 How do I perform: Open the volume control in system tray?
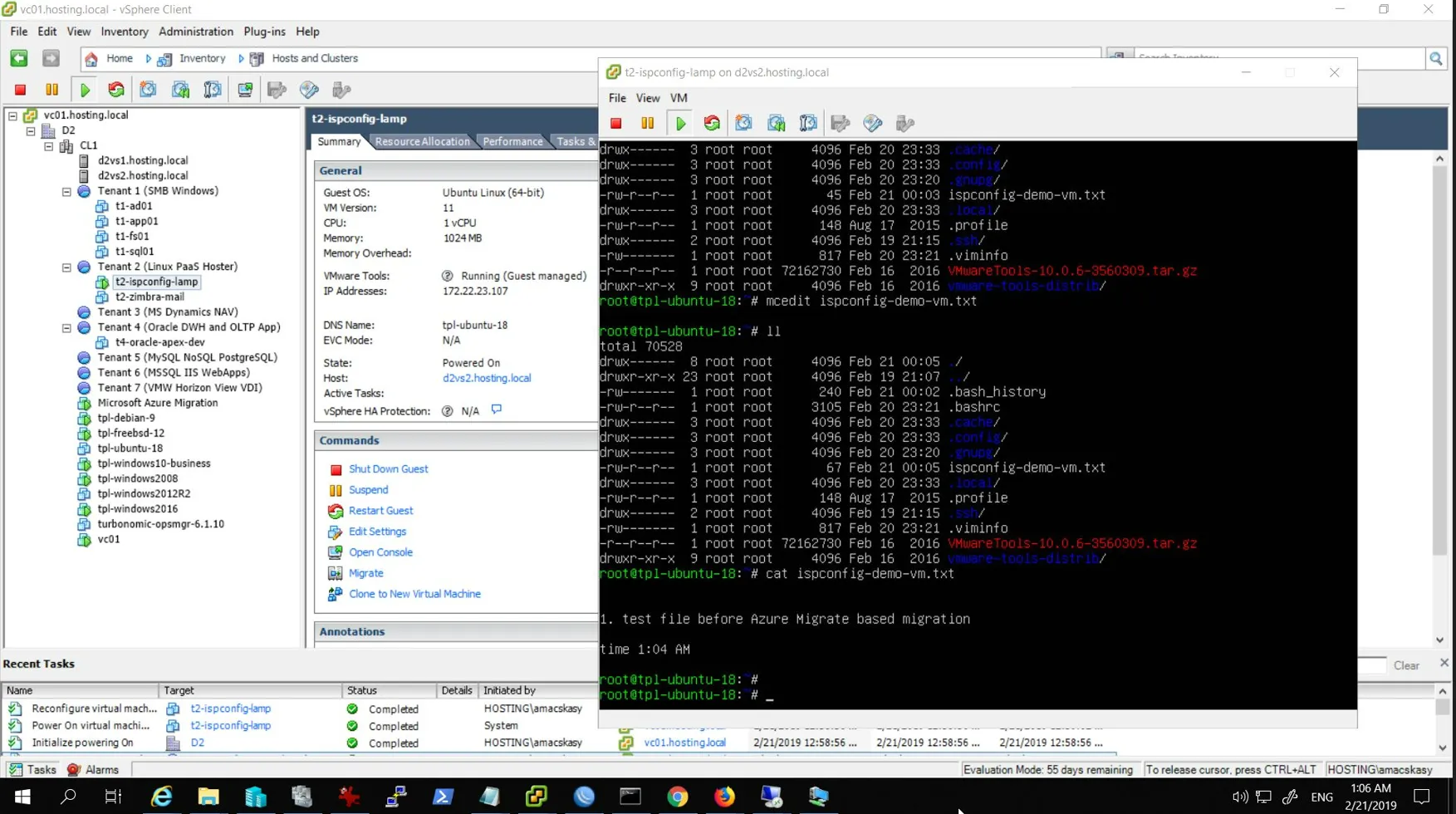[x=1240, y=797]
